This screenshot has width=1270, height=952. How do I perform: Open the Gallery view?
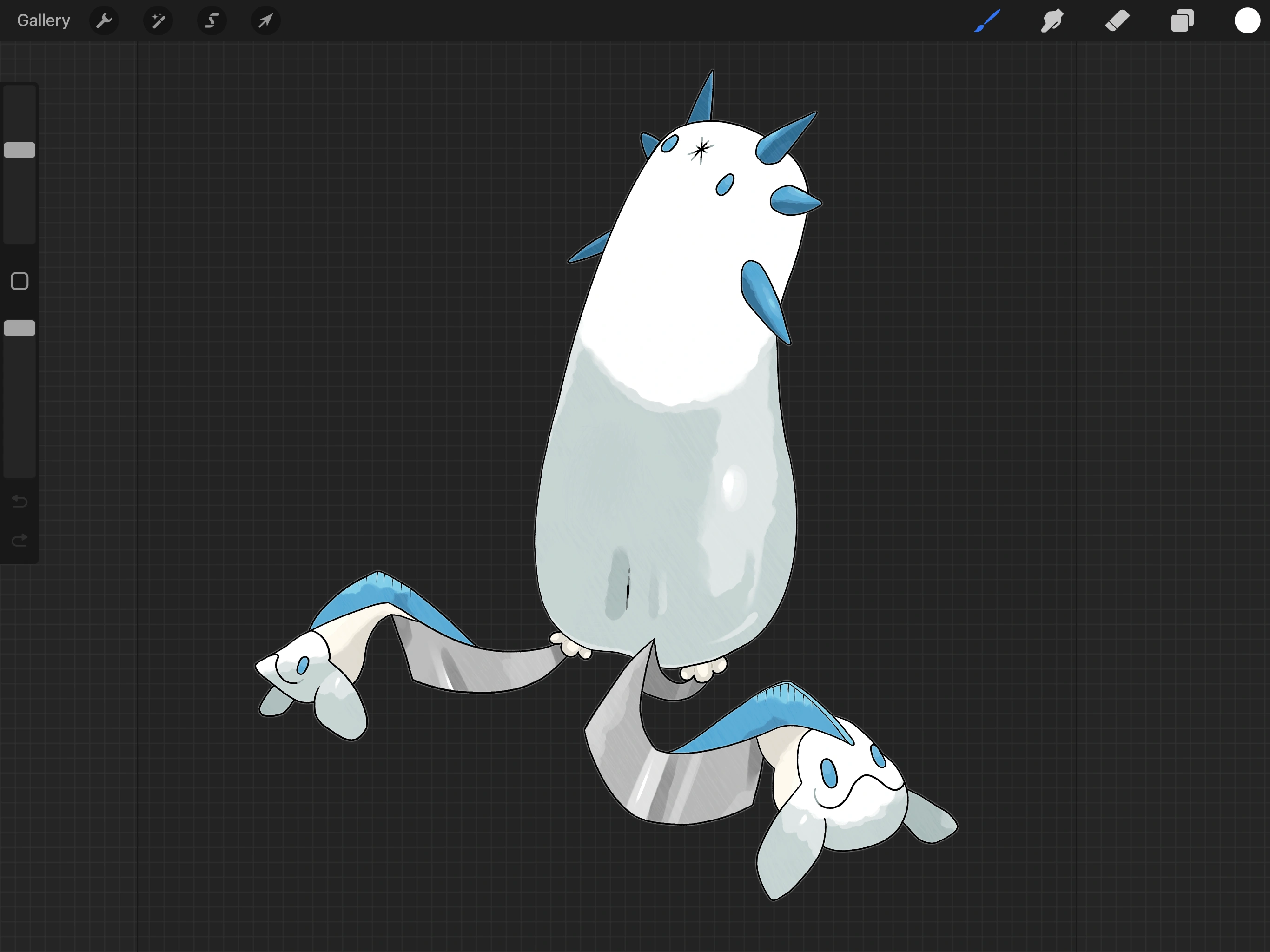coord(44,20)
